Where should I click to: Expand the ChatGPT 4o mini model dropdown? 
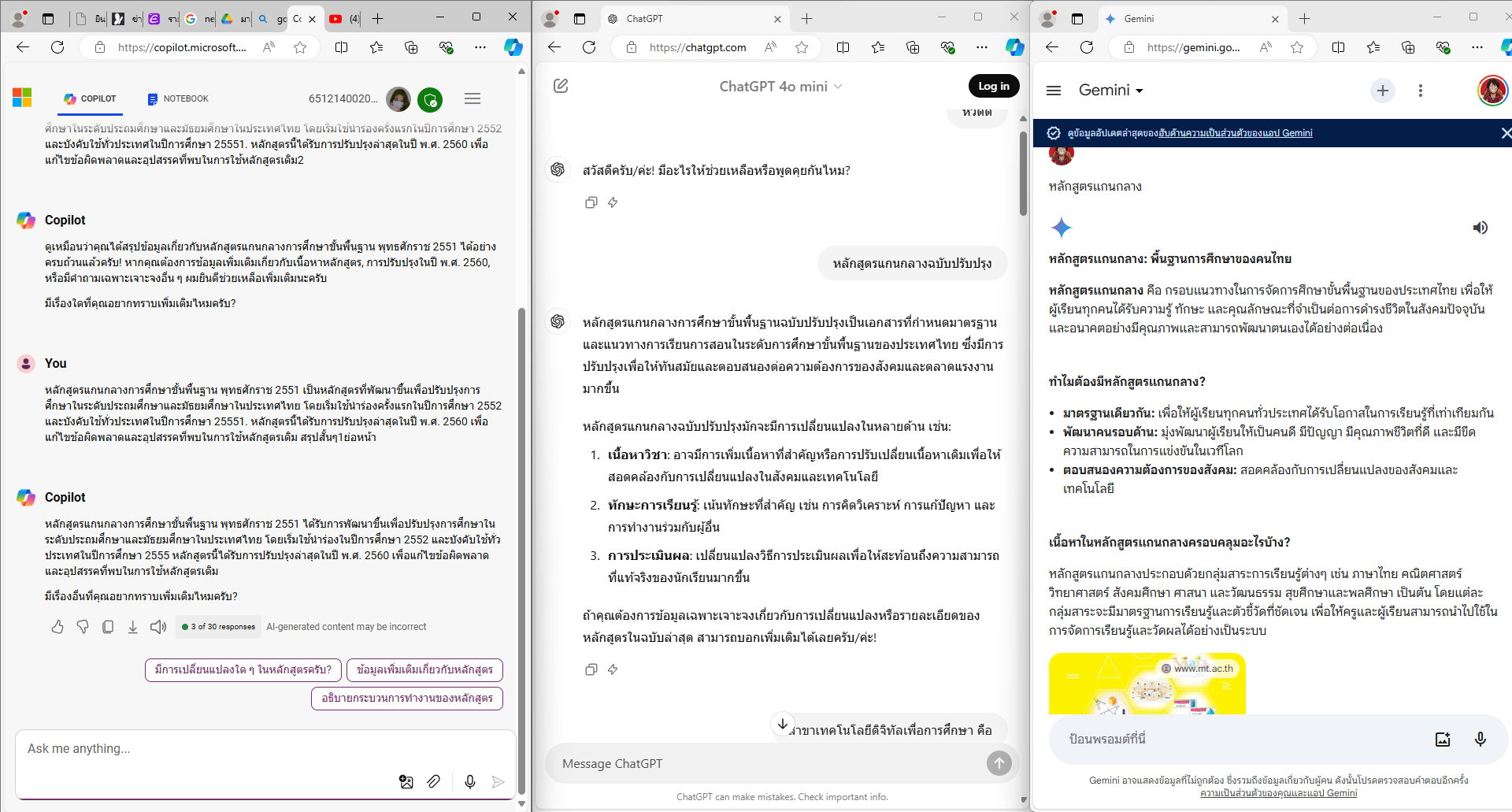click(x=780, y=87)
